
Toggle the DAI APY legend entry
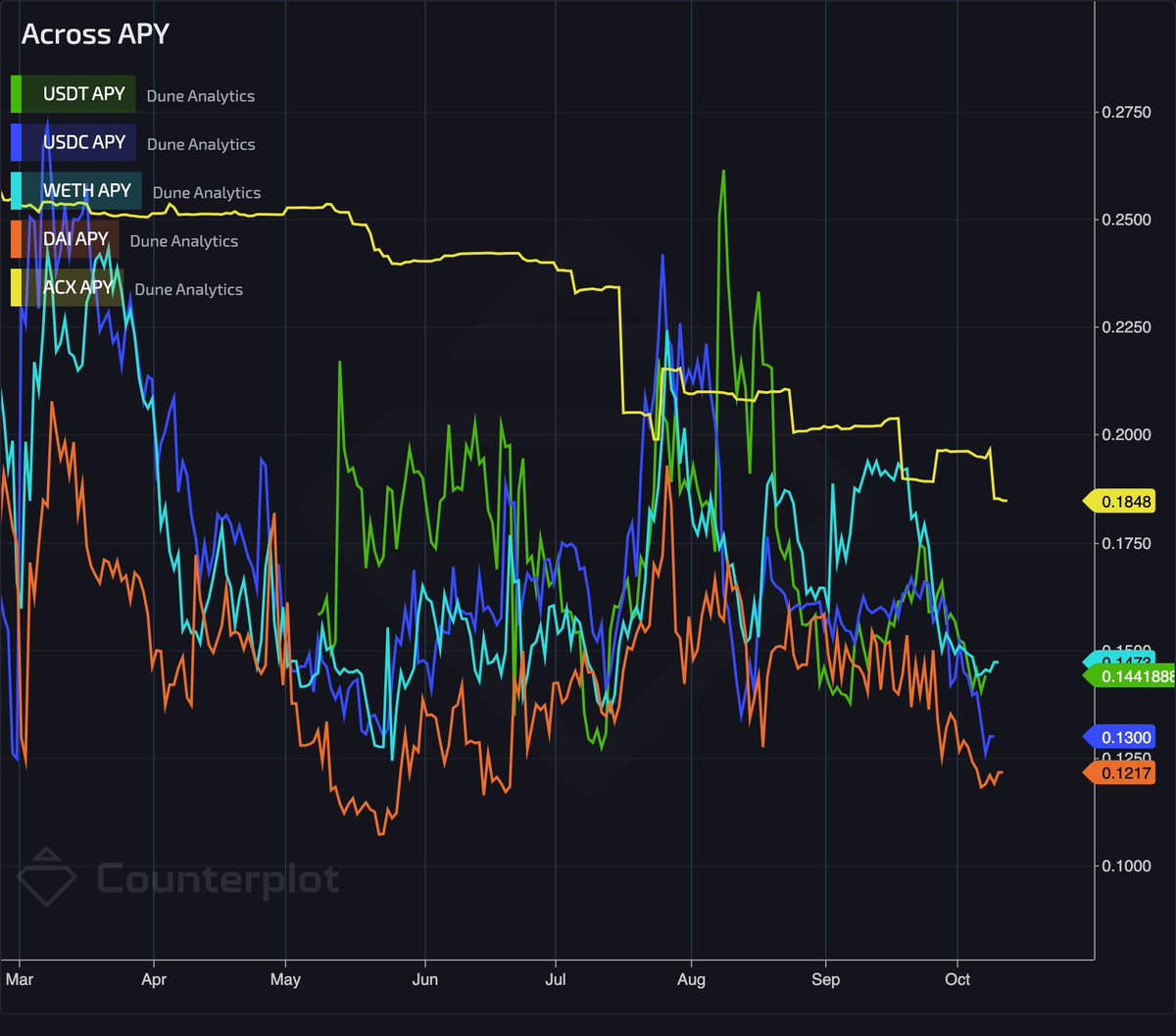pyautogui.click(x=66, y=239)
